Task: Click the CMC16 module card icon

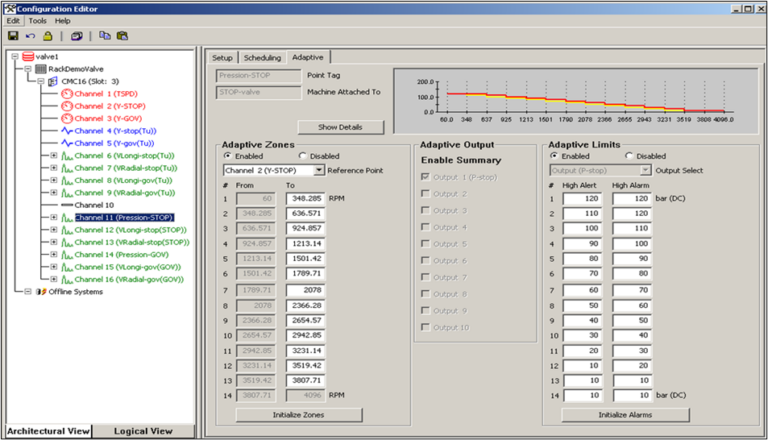Action: click(53, 81)
